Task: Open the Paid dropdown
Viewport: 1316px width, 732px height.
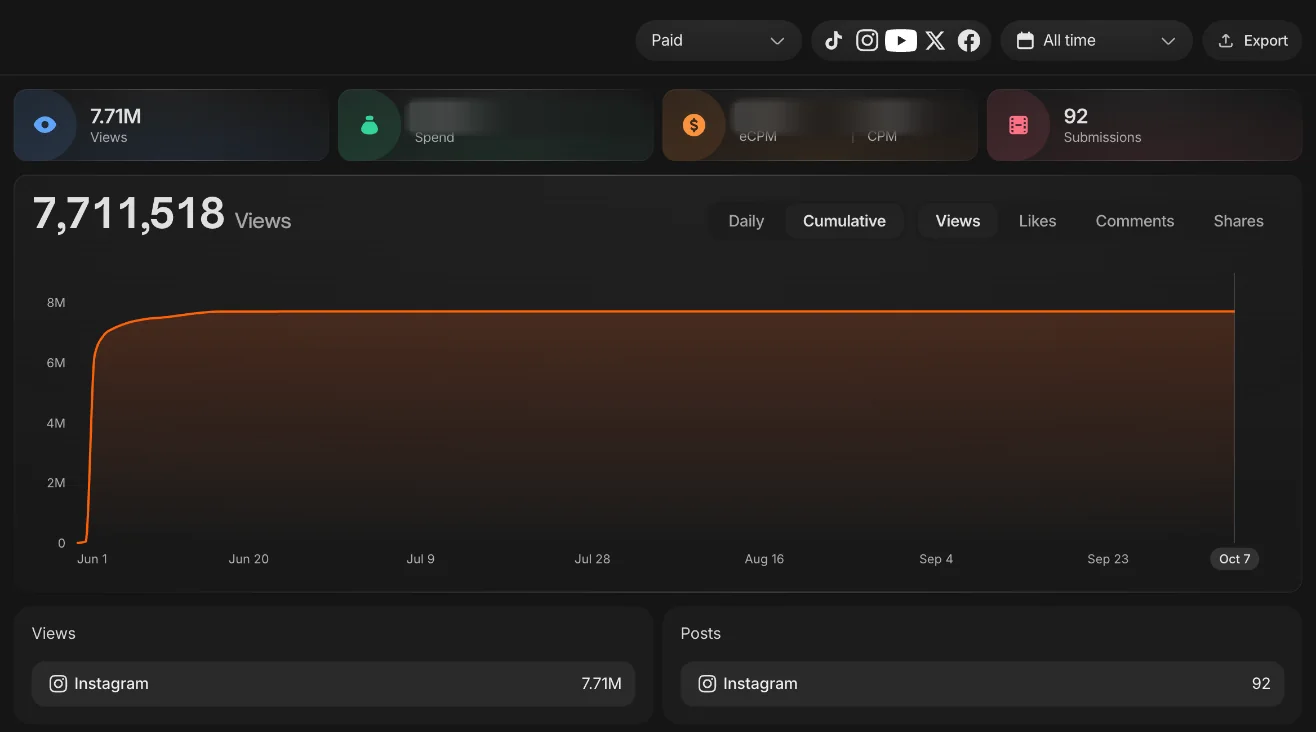Action: (718, 41)
